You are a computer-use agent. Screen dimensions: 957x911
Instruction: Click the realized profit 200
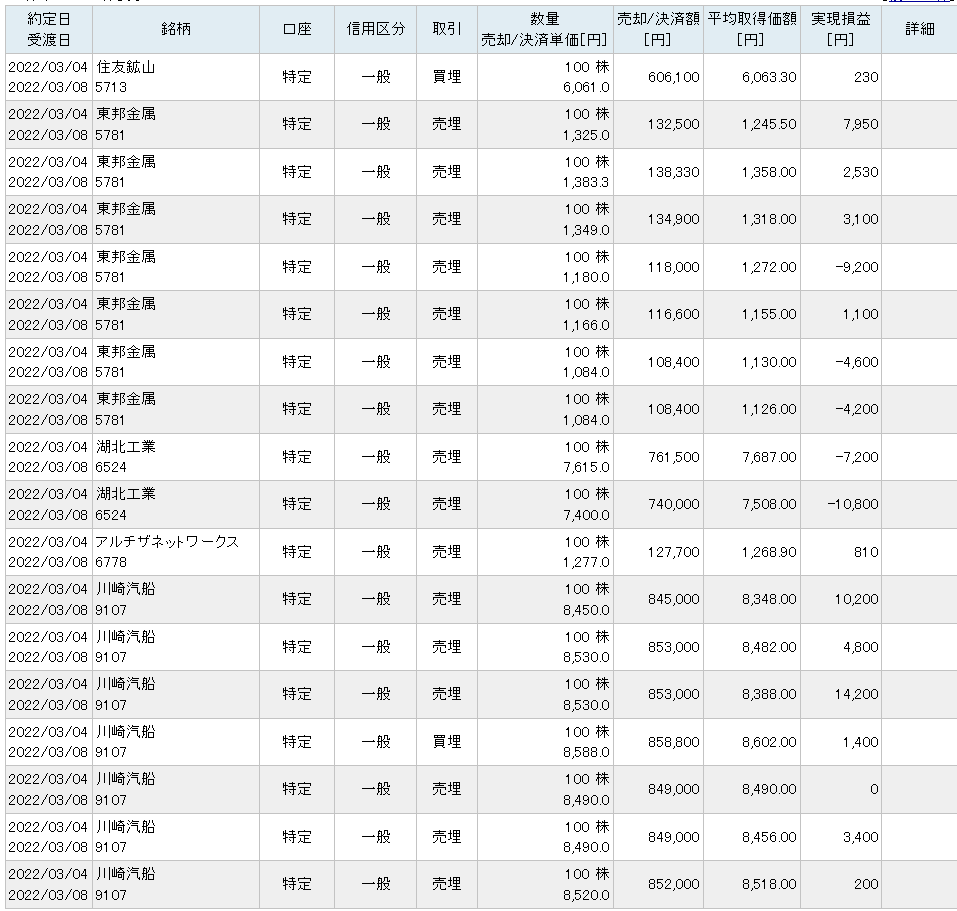(x=866, y=884)
